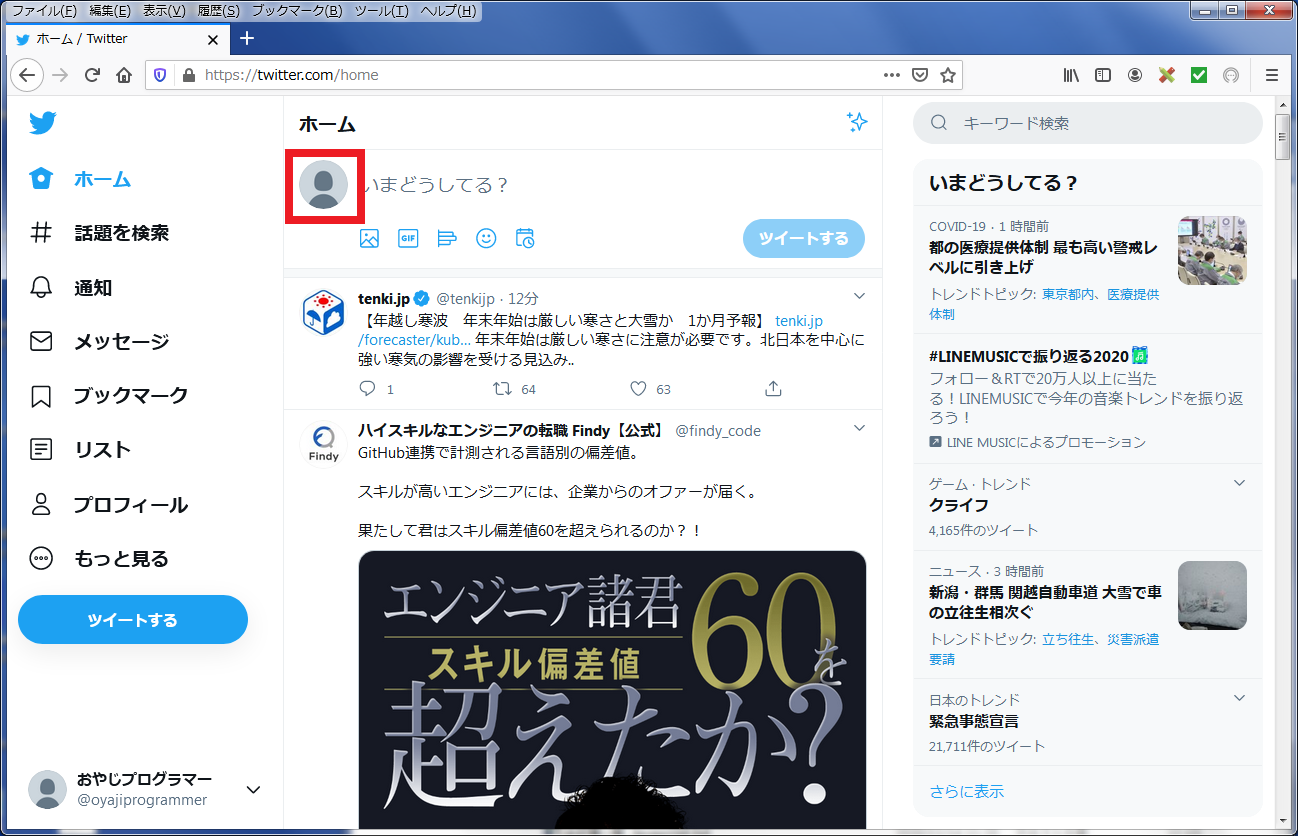The image size is (1298, 836).
Task: Open page actions three-dot menu
Action: pos(892,75)
